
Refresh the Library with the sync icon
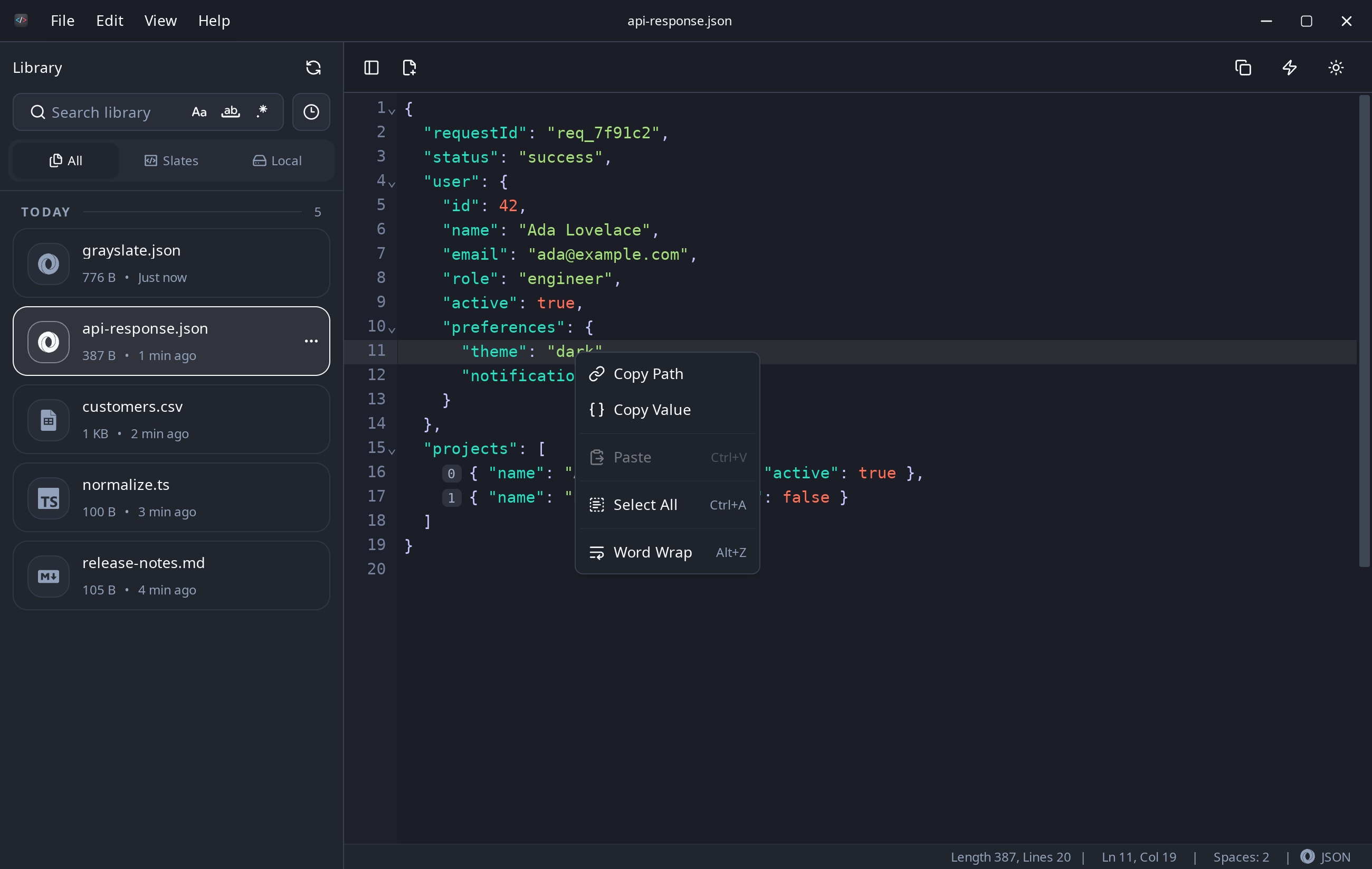point(313,68)
